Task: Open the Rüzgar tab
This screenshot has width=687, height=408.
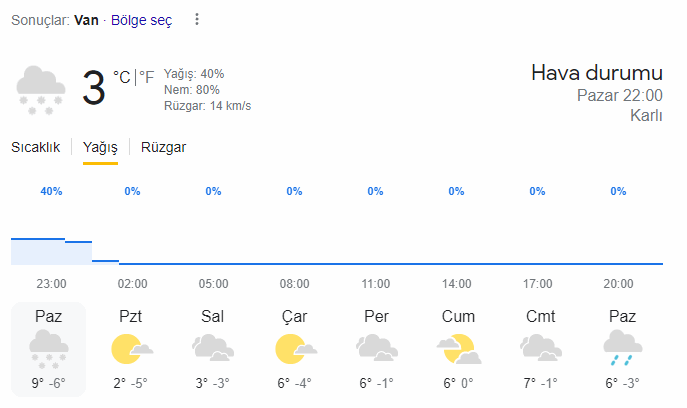Action: point(164,147)
